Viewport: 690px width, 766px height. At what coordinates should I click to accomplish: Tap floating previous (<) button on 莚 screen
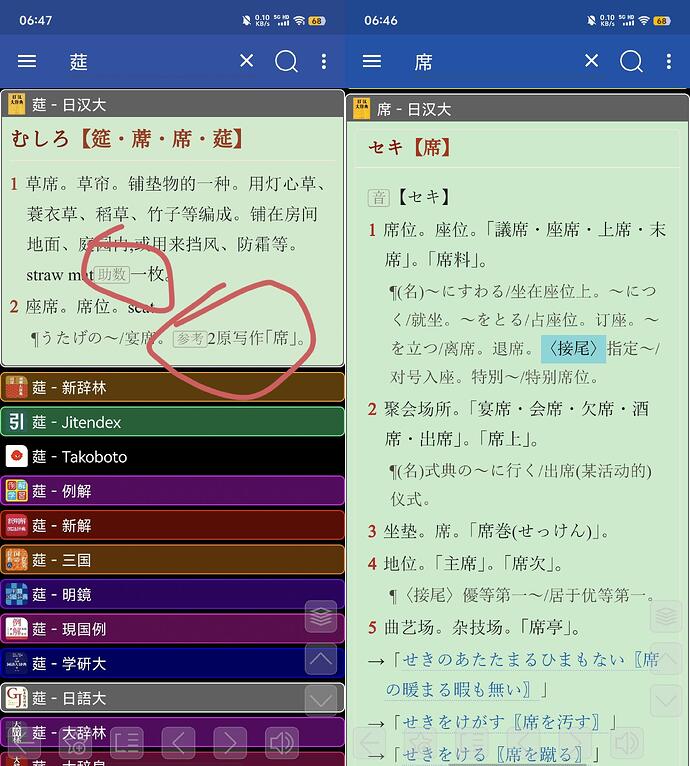tap(178, 743)
